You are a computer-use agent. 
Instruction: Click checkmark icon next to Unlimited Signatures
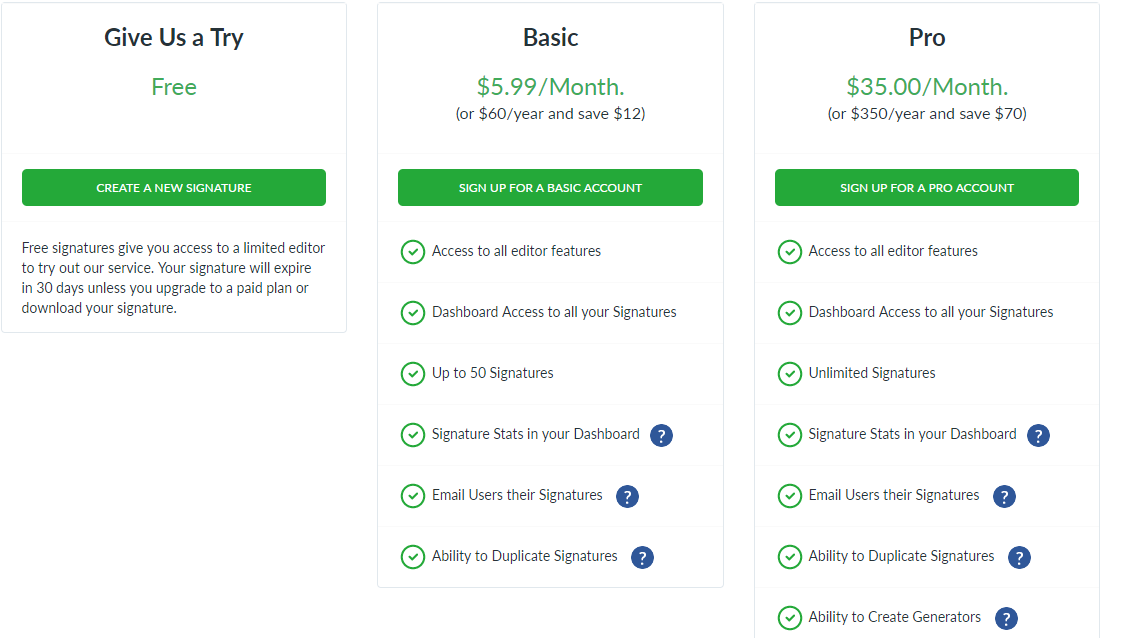789,374
